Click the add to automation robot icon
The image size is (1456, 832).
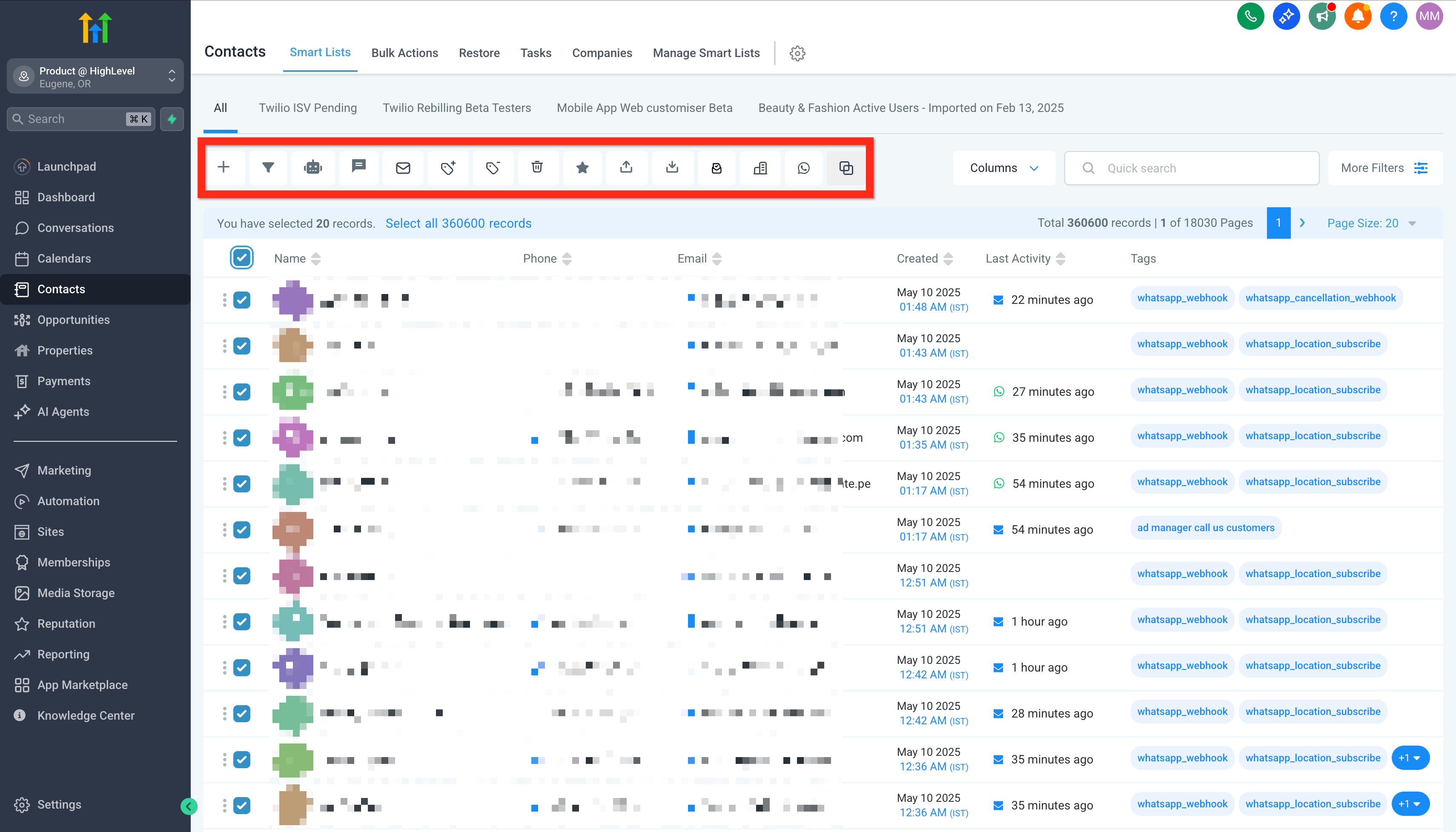(x=312, y=167)
